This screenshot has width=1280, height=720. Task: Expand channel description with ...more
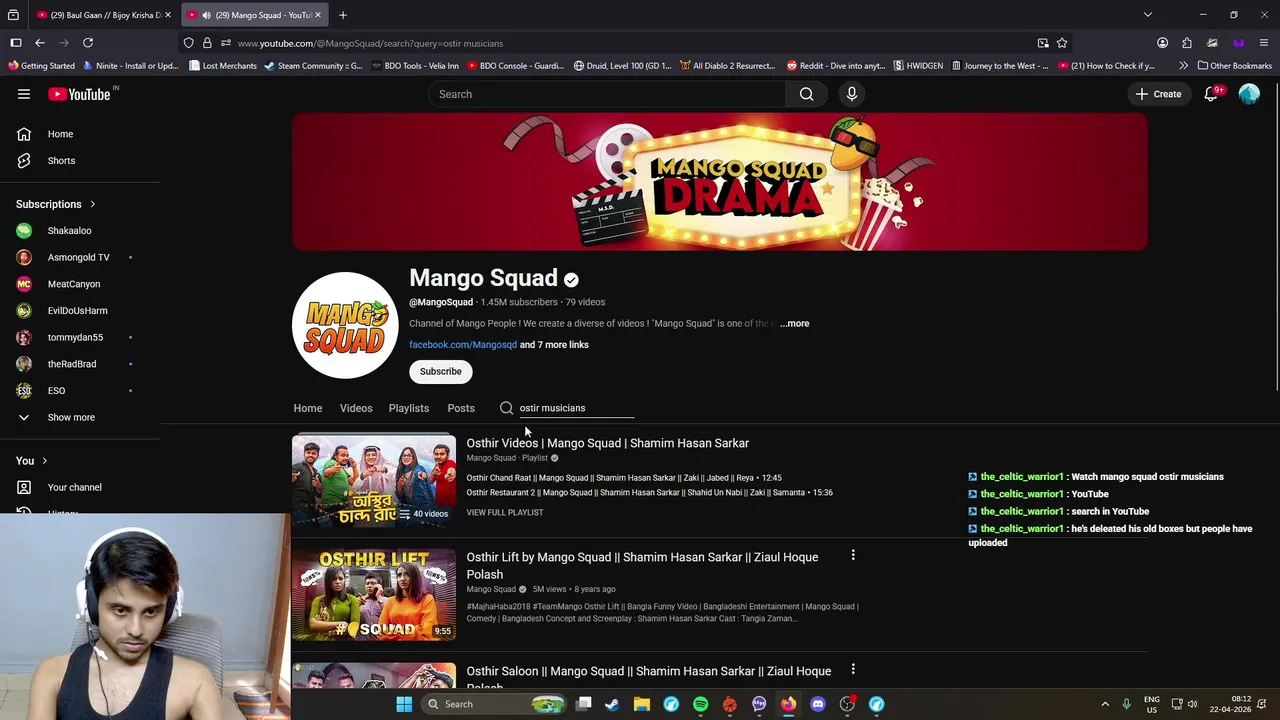coord(795,323)
